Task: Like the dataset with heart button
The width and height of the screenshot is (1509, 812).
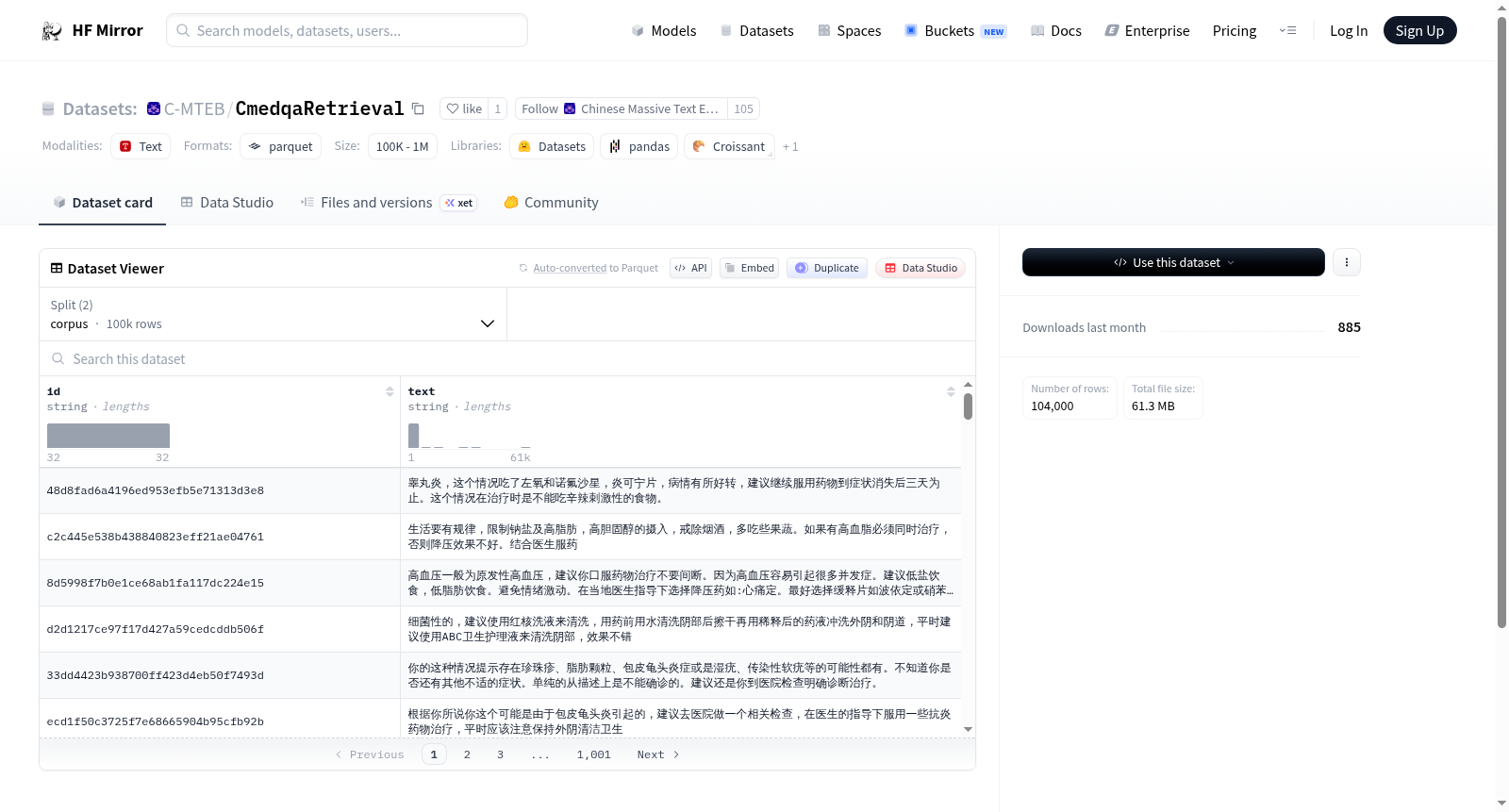Action: (464, 108)
